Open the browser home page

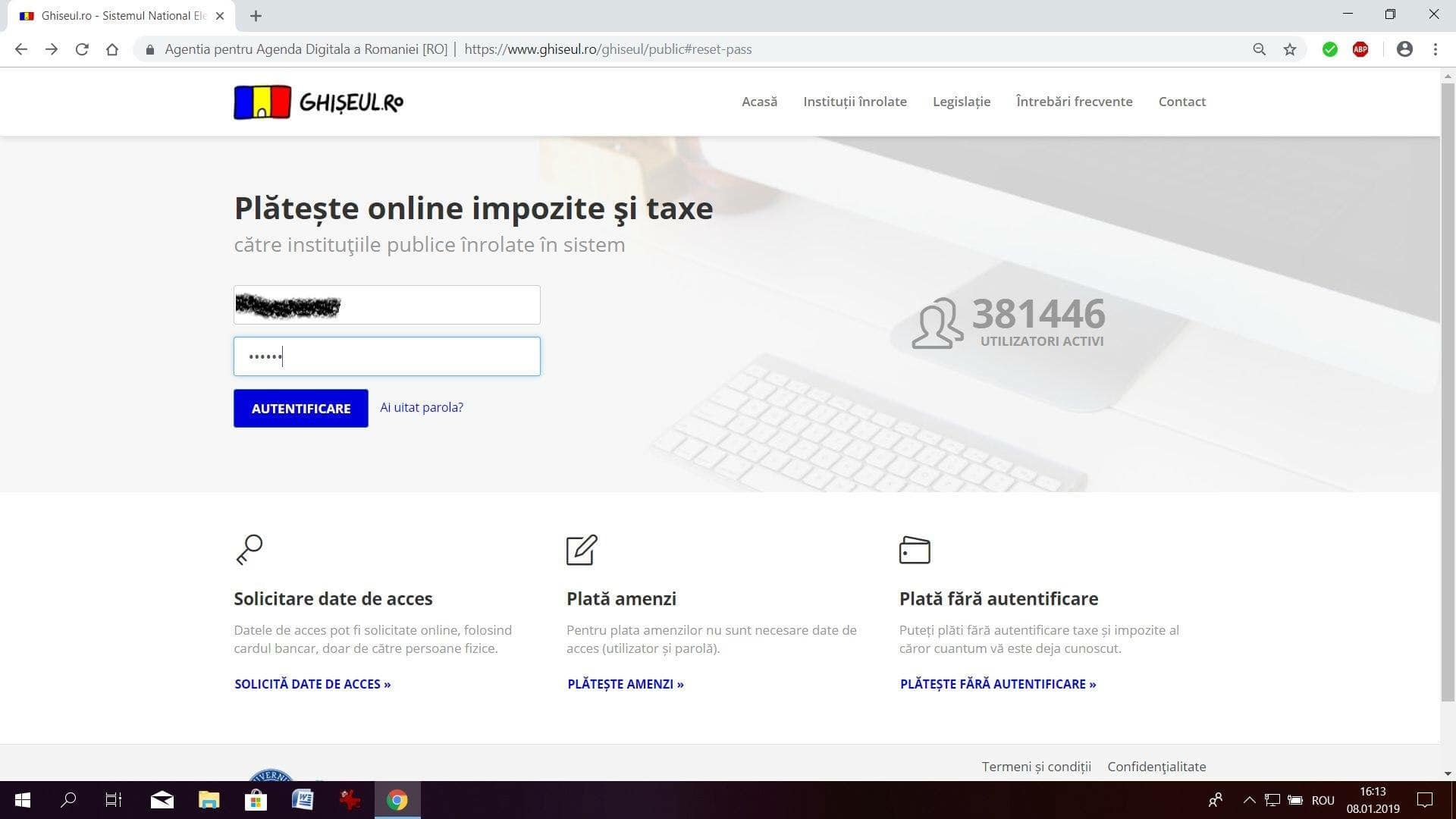[x=112, y=49]
